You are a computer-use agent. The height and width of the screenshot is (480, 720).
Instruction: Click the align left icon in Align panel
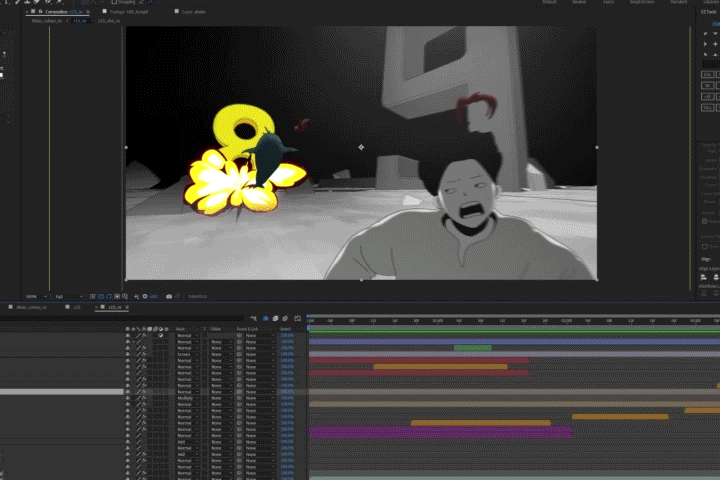point(703,277)
